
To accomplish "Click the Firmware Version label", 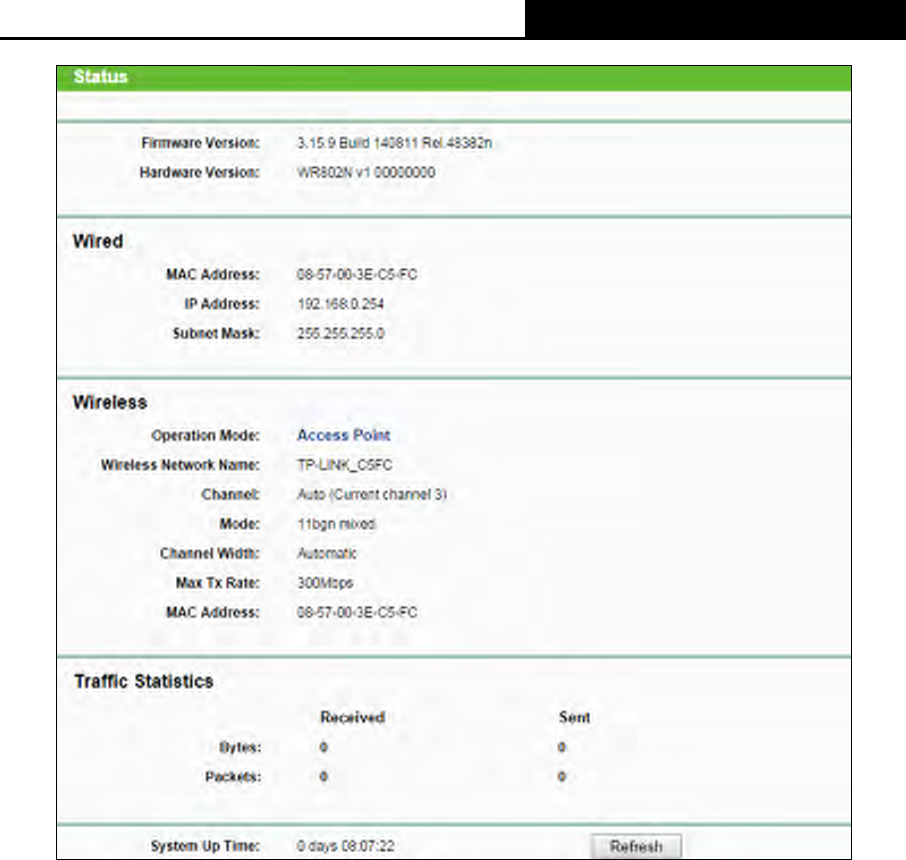I will coord(200,143).
